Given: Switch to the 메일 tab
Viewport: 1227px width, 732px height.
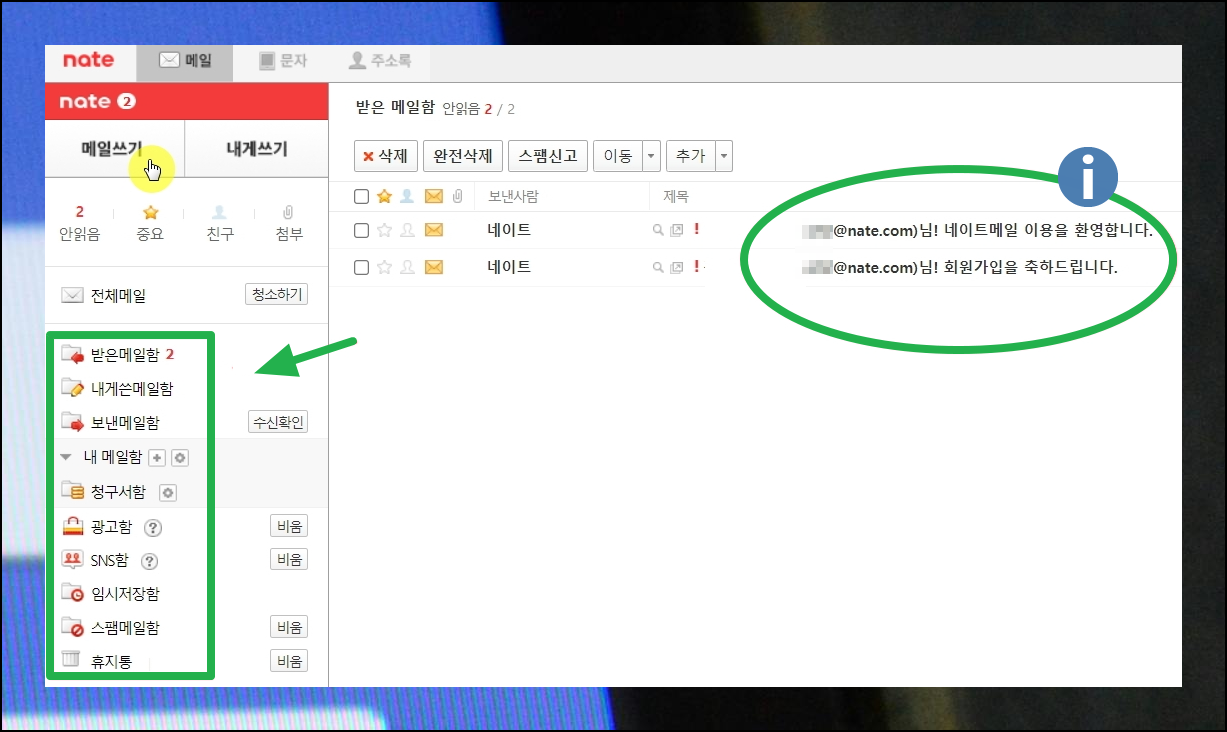Looking at the screenshot, I should click(x=185, y=61).
